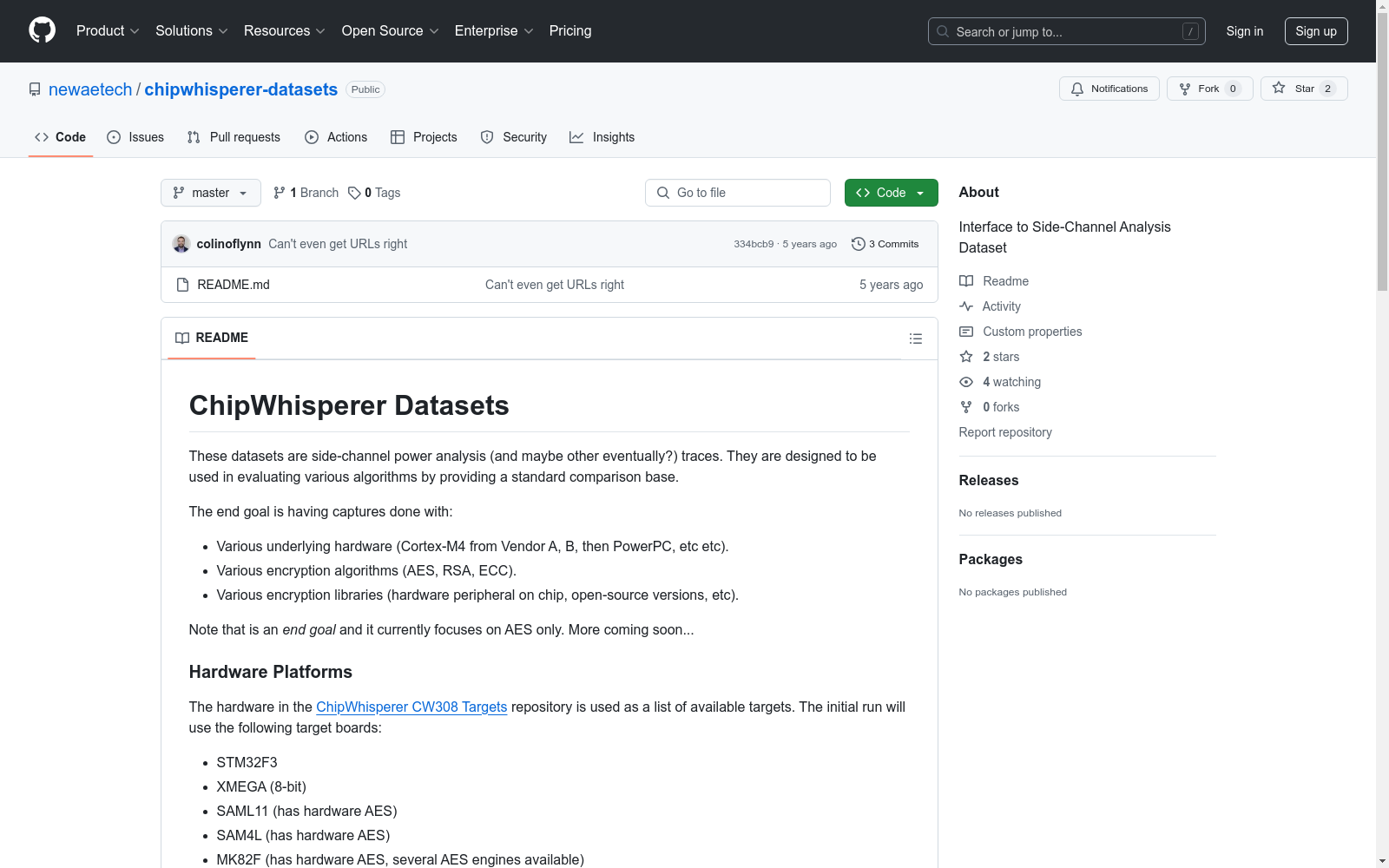The image size is (1389, 868).
Task: Switch to the Issues tab
Action: pos(135,137)
